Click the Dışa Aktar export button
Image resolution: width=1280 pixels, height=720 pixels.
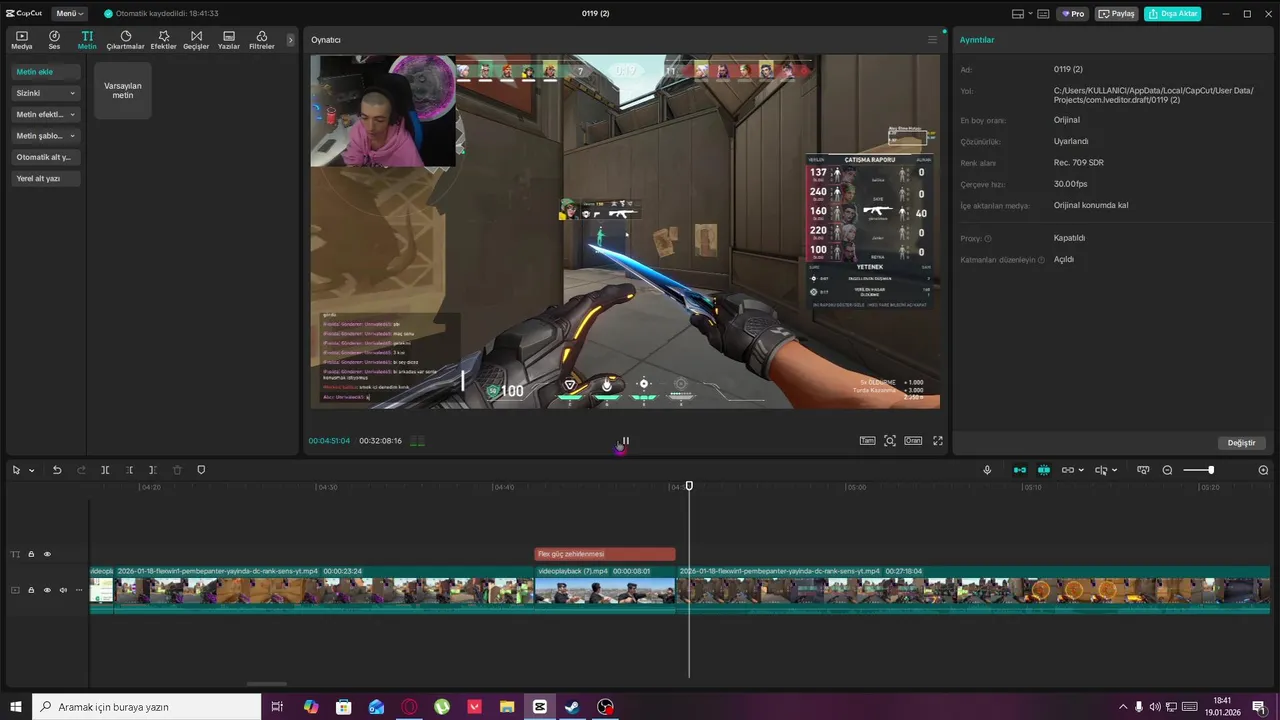click(1173, 14)
